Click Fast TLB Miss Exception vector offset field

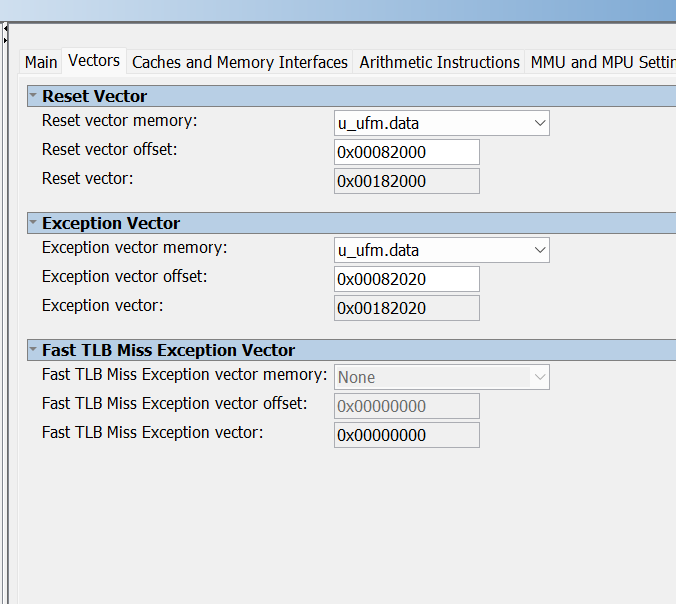tap(407, 406)
